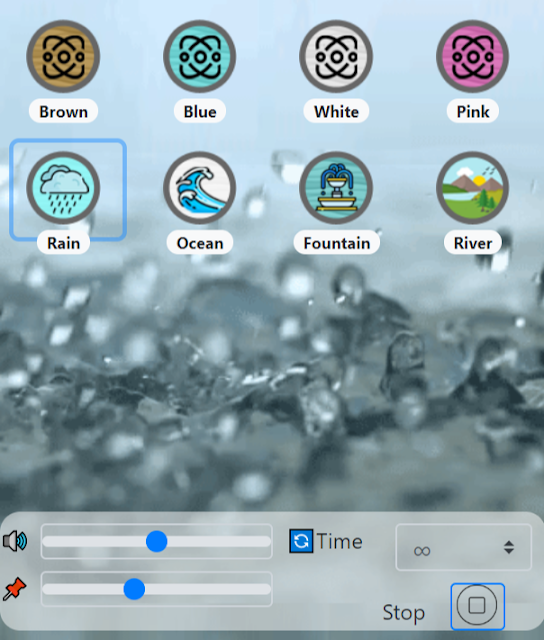Screen dimensions: 544x640
Task: Play the White noise sound
Action: pos(336,56)
